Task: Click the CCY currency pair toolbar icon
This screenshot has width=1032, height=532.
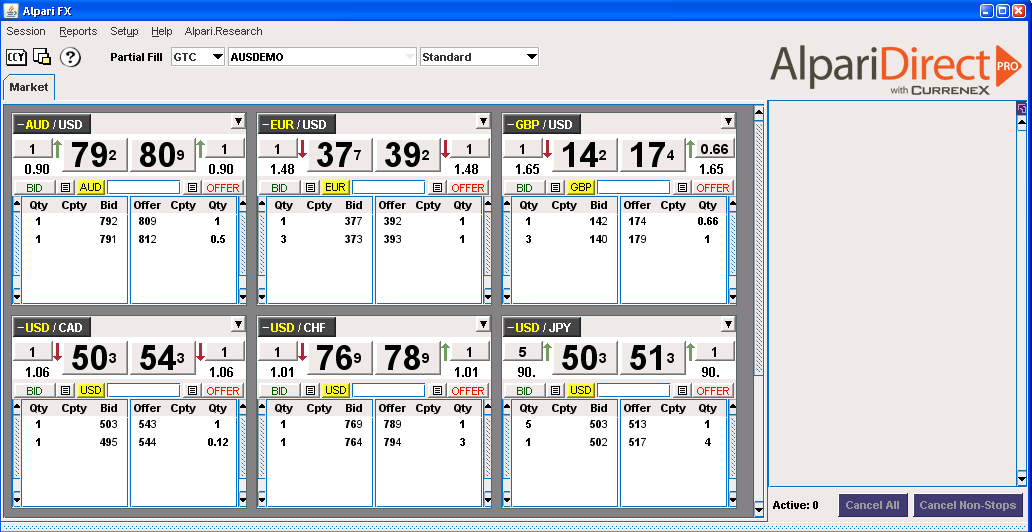Action: pos(16,57)
